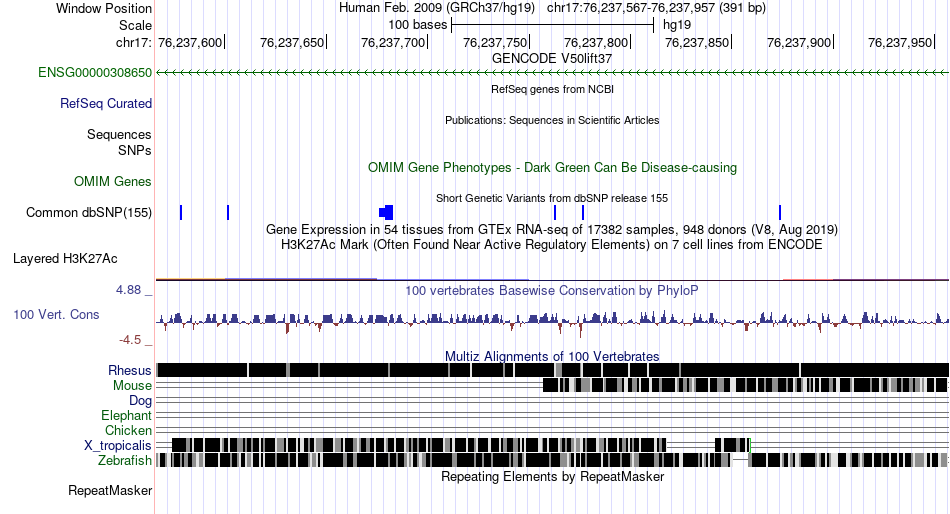950x514 pixels.
Task: Select the Zebrafish alignment row label
Action: (x=125, y=461)
